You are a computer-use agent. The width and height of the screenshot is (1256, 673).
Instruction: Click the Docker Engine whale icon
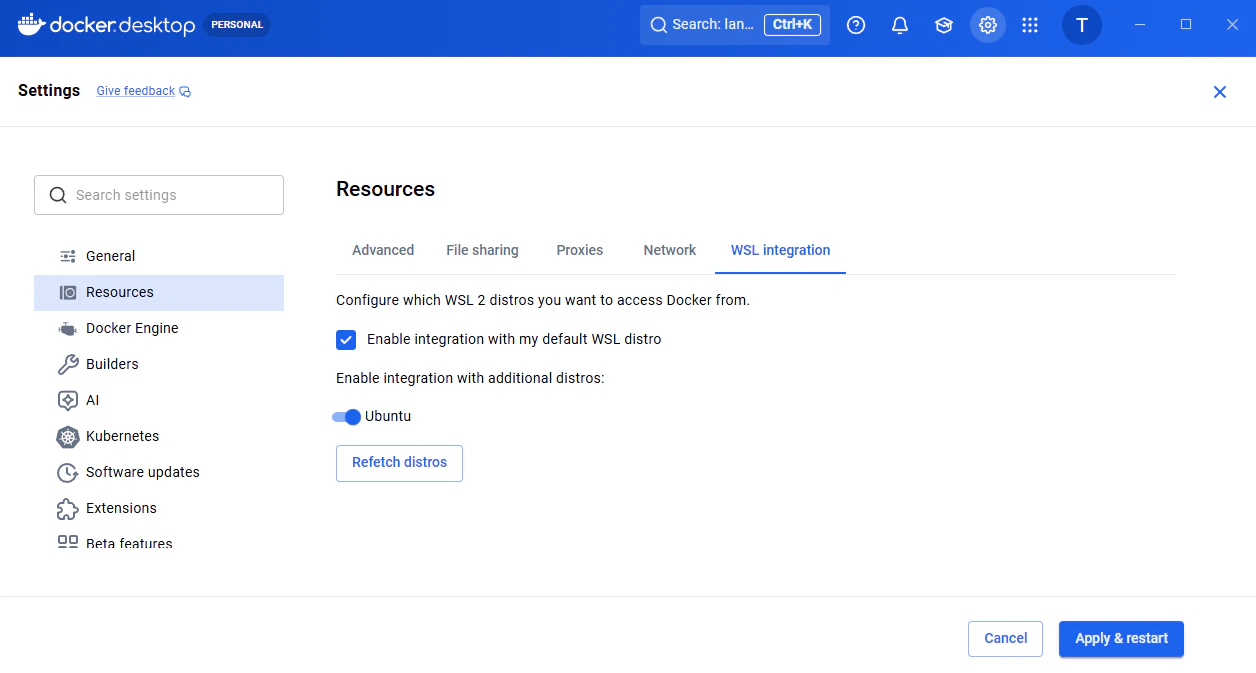click(x=68, y=329)
